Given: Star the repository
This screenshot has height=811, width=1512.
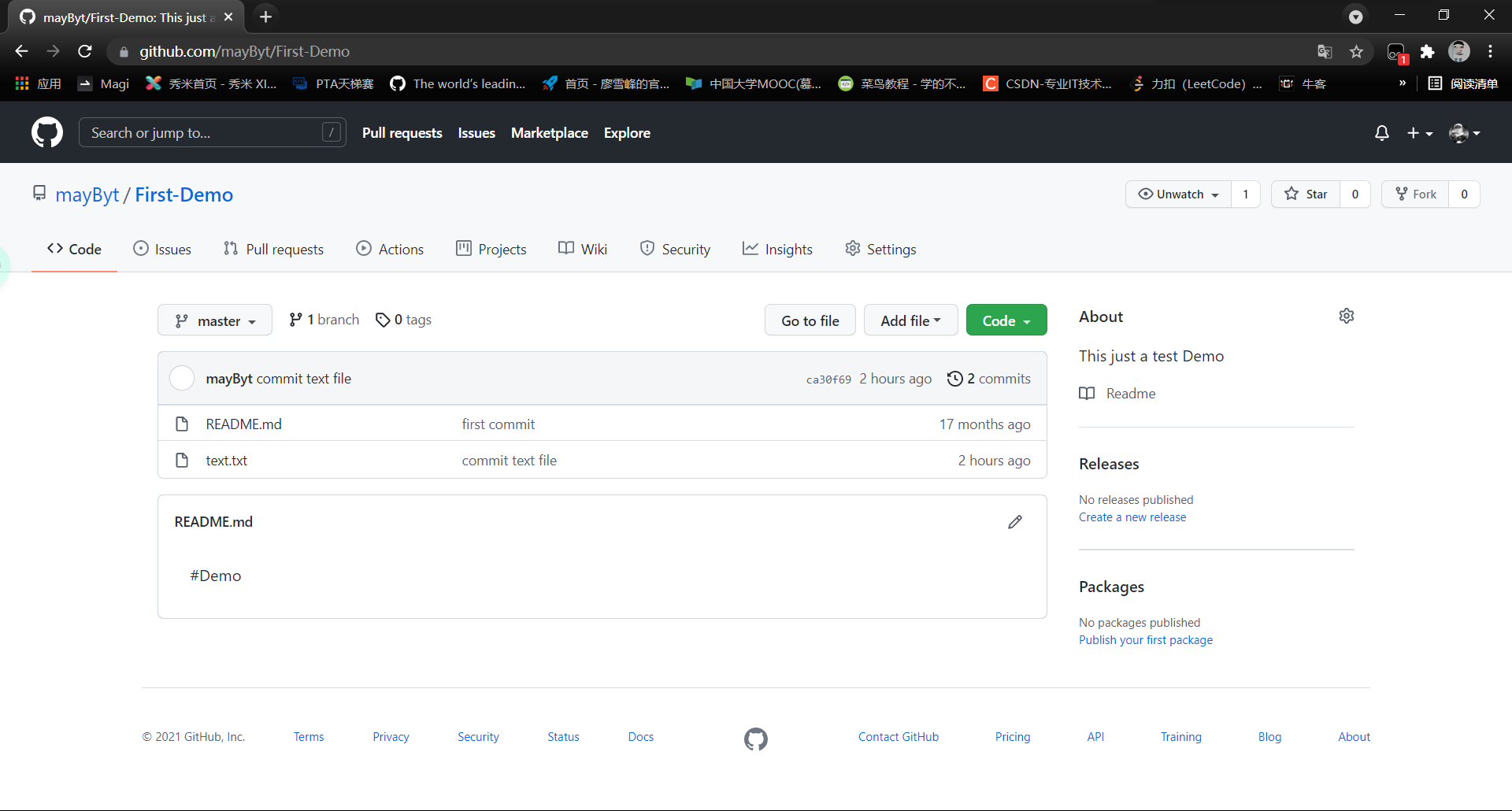Looking at the screenshot, I should click(x=1306, y=194).
